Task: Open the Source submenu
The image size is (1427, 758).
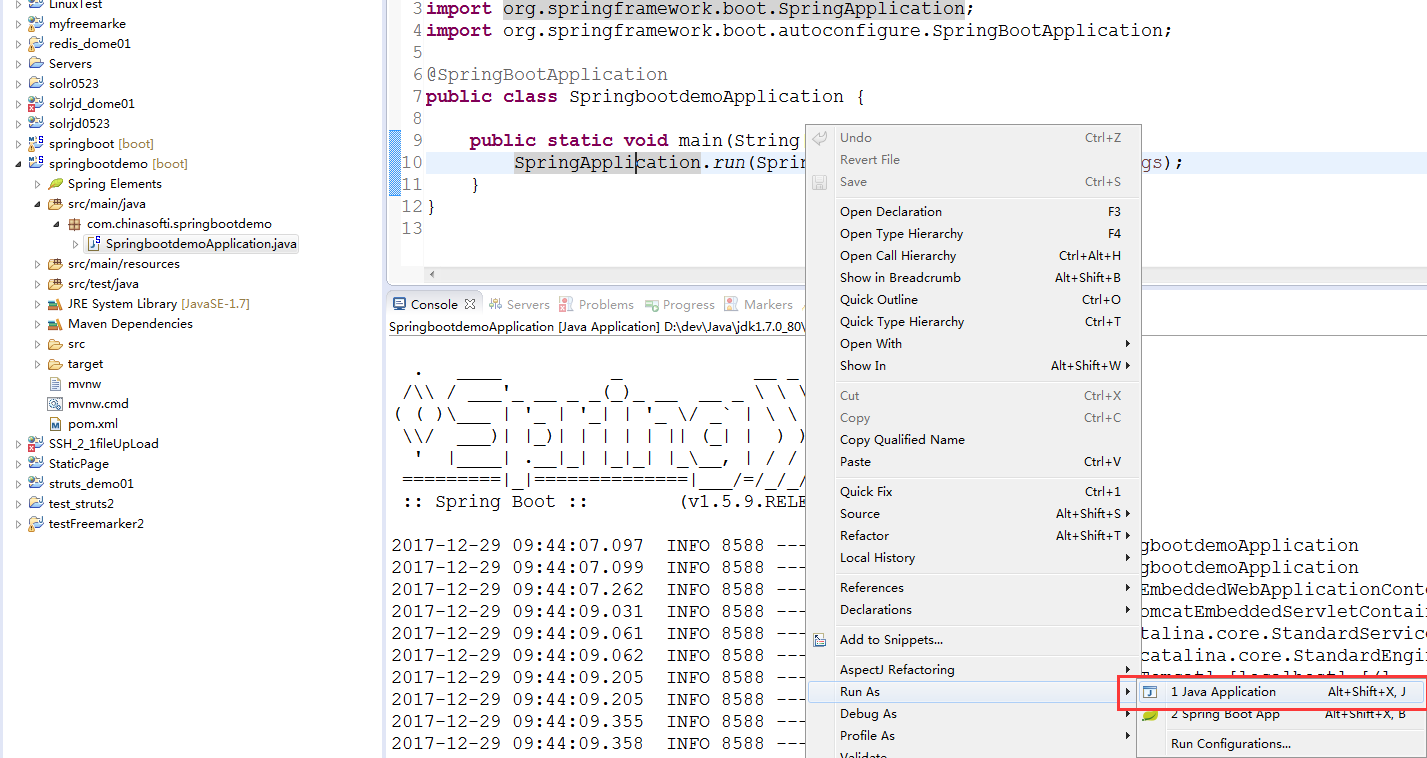Action: (972, 514)
